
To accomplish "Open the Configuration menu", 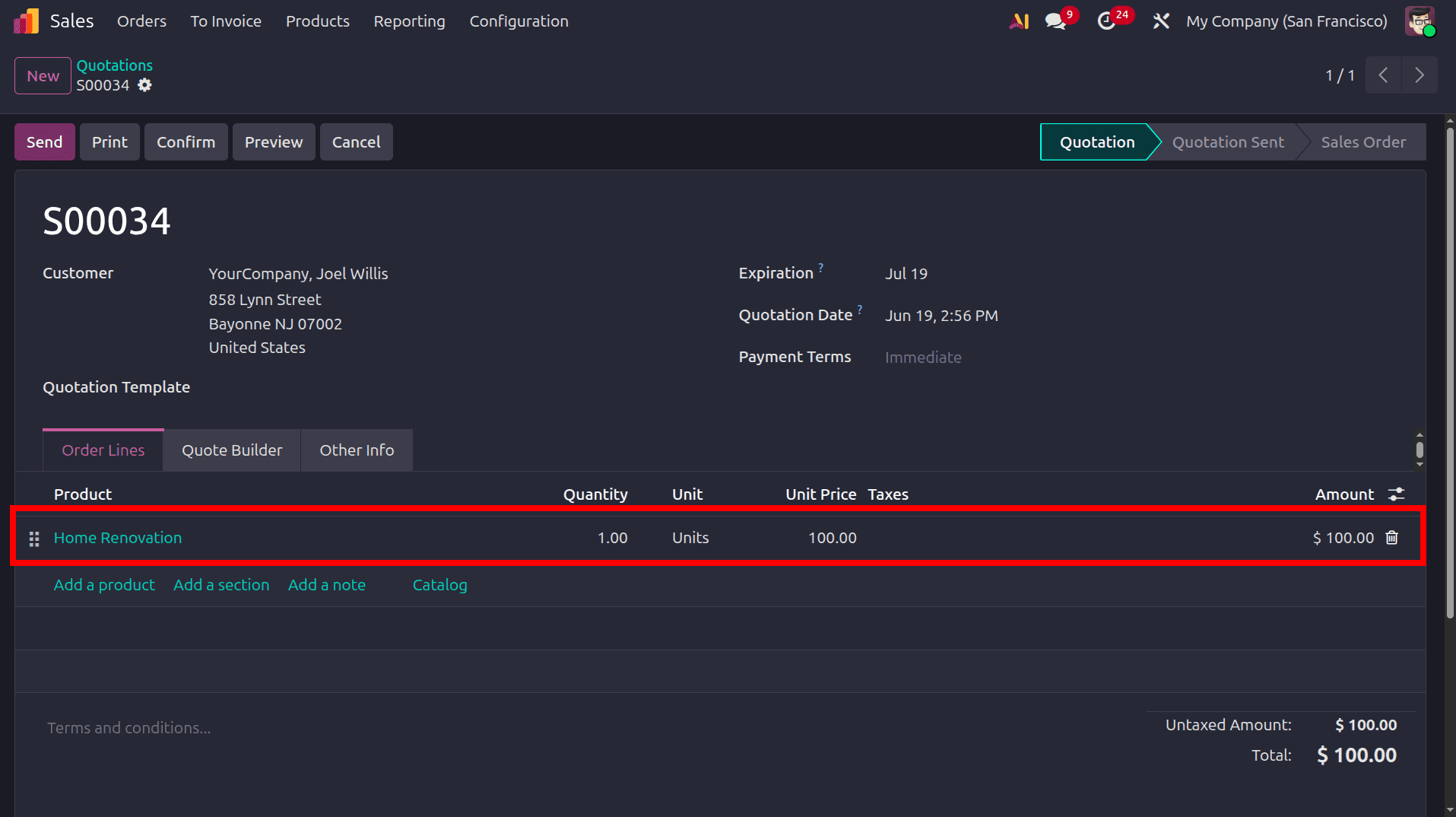I will [519, 21].
